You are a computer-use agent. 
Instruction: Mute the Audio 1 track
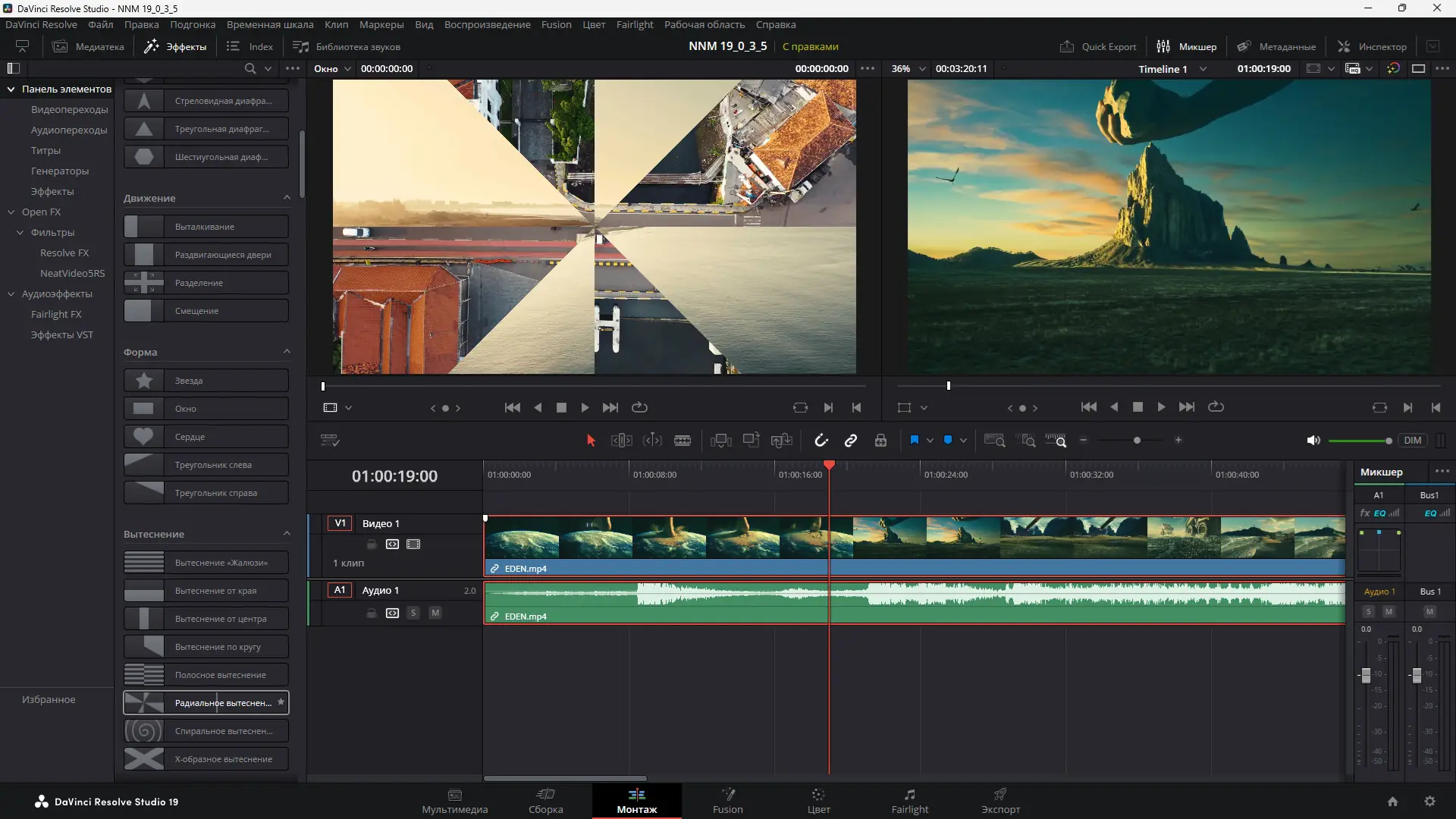(435, 613)
